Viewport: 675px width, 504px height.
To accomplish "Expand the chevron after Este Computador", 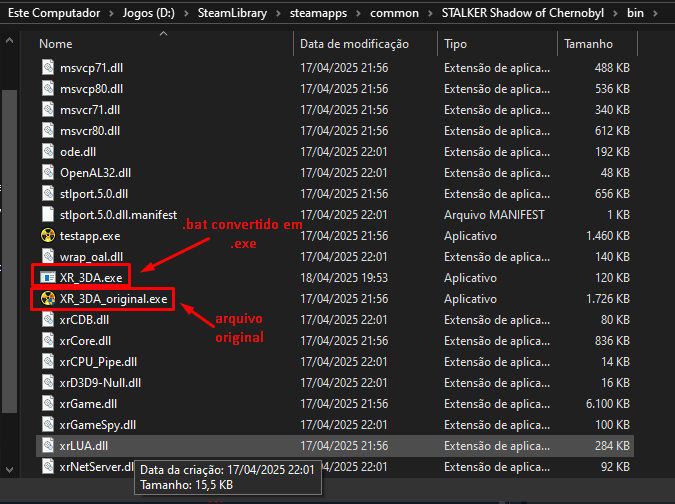I will coord(111,13).
